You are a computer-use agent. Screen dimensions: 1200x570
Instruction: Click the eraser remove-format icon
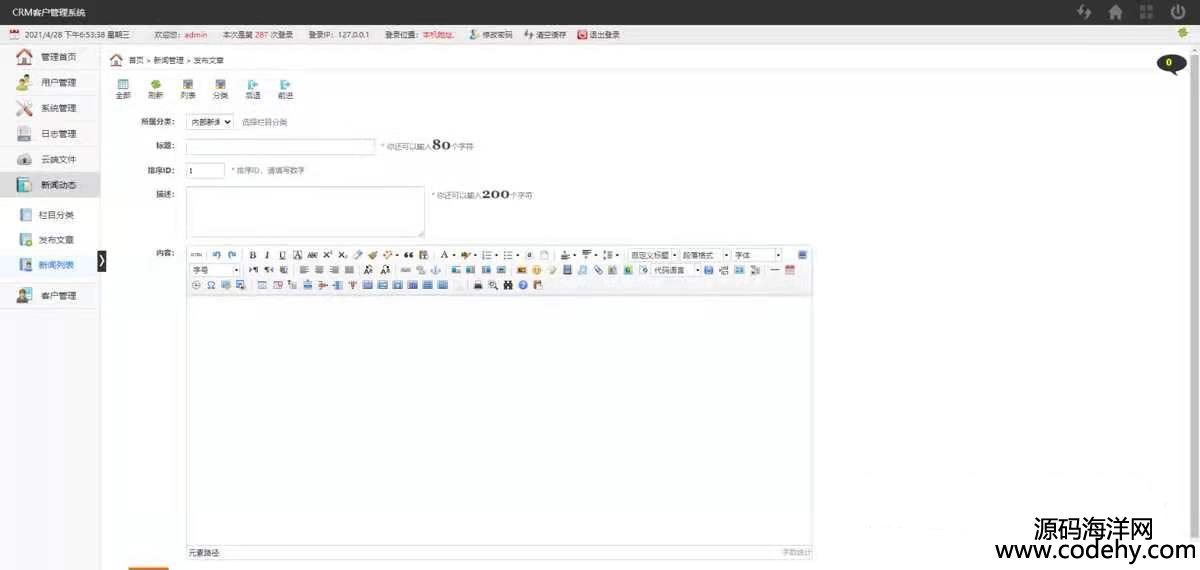point(357,255)
